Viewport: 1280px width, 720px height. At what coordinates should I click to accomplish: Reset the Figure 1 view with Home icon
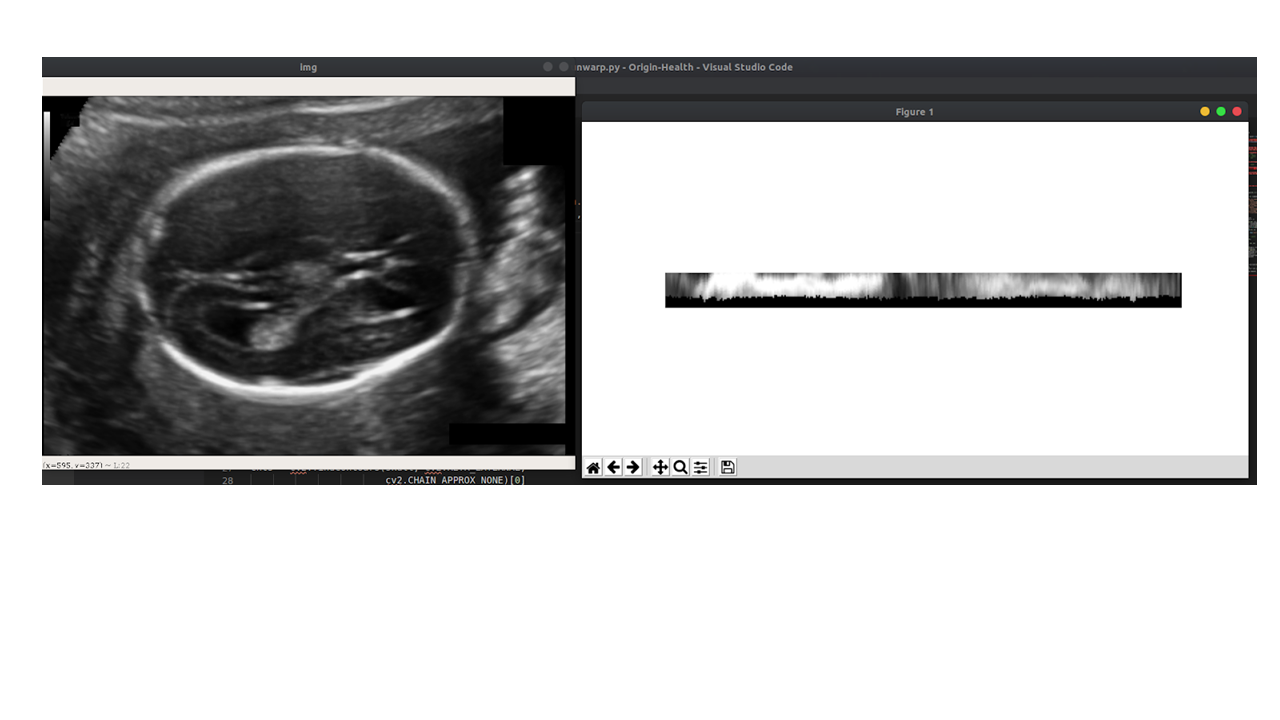tap(593, 467)
